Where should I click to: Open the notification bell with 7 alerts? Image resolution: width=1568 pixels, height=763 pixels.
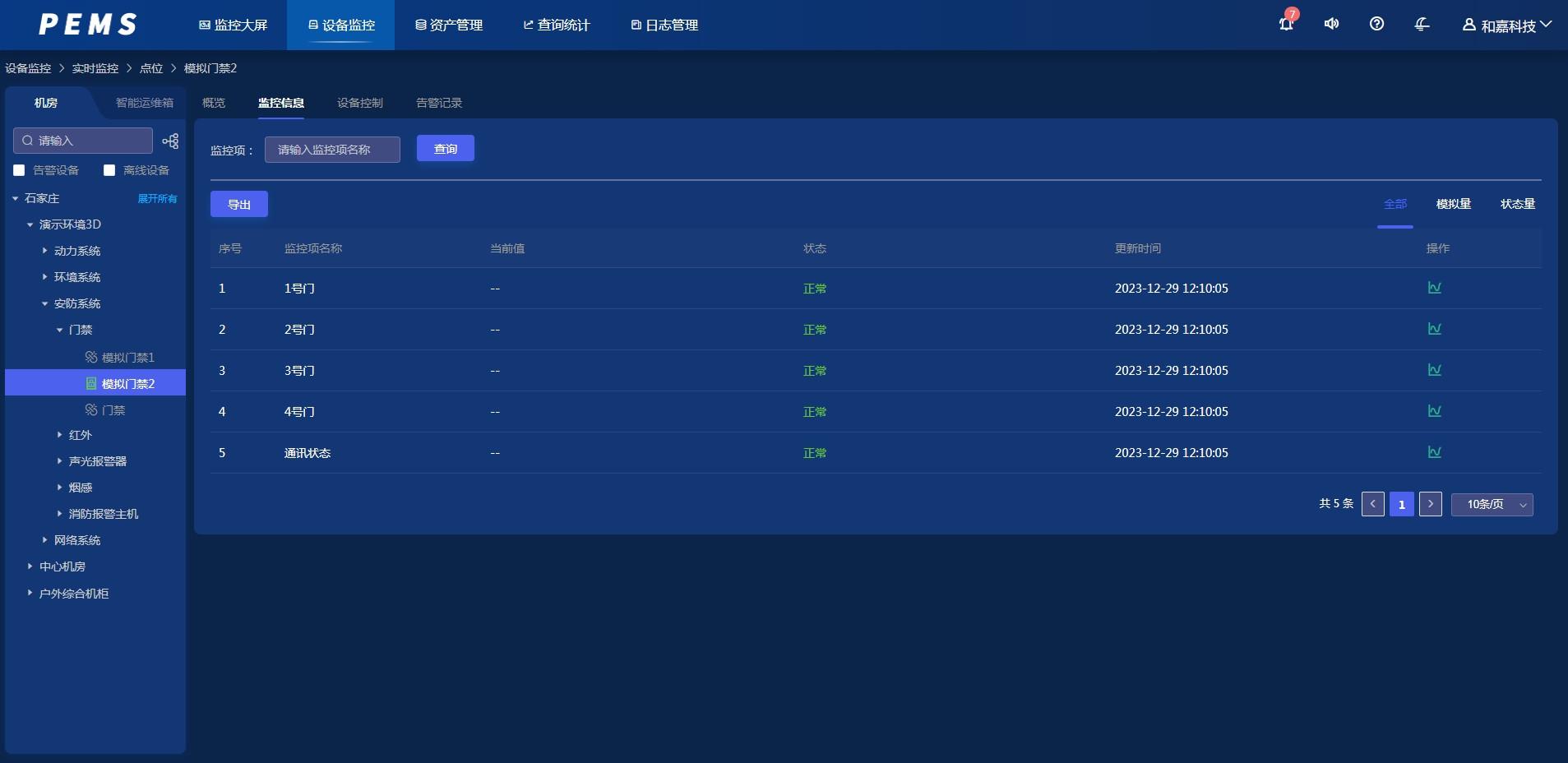click(1286, 25)
